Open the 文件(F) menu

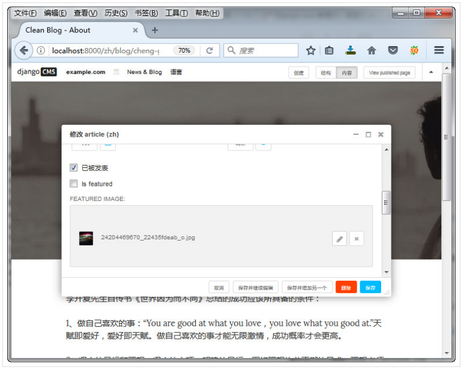(25, 13)
